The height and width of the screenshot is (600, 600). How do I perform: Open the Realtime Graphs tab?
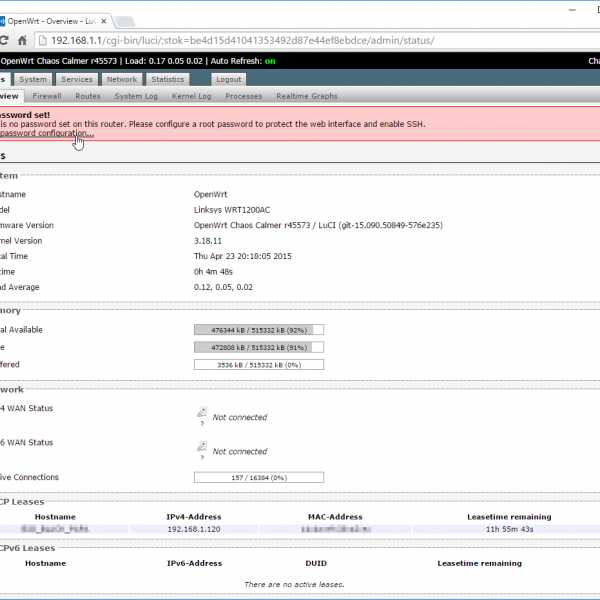(x=306, y=96)
